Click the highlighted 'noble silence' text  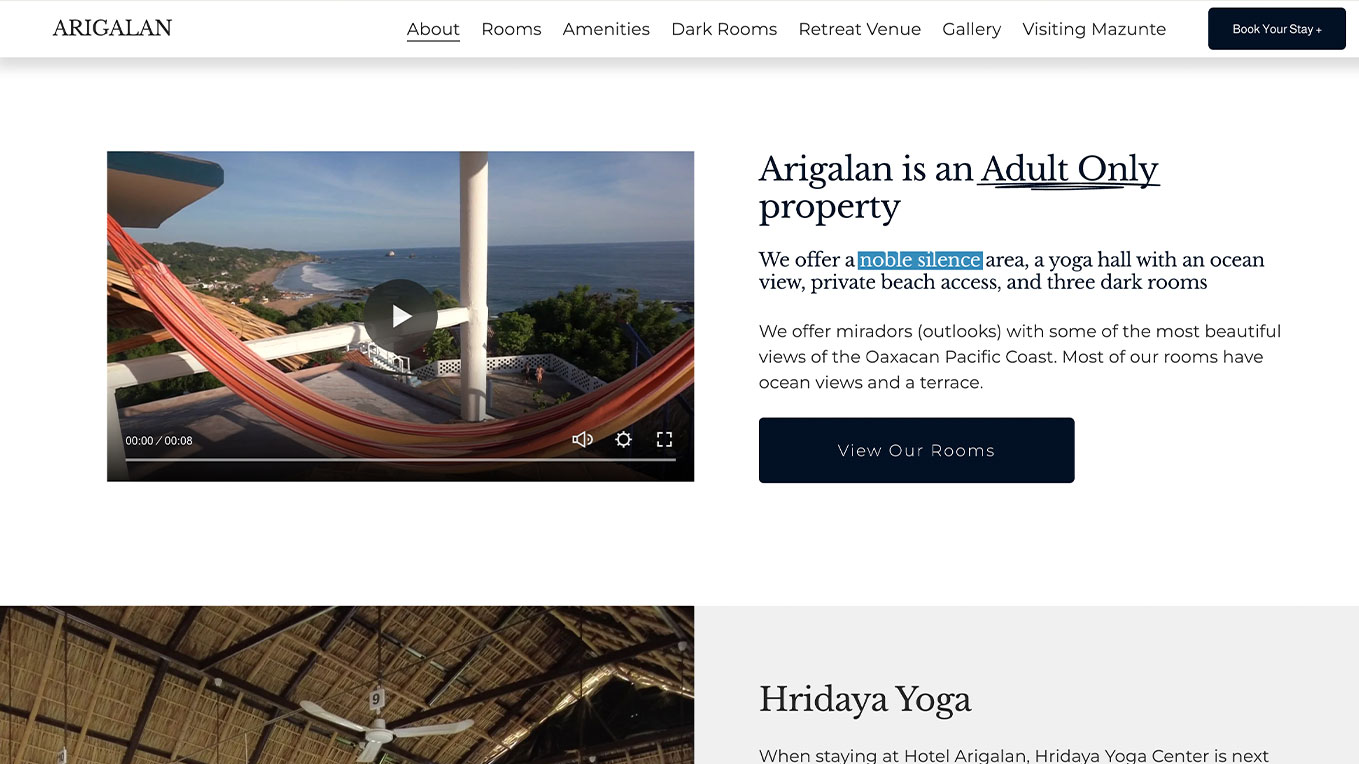pyautogui.click(x=920, y=260)
